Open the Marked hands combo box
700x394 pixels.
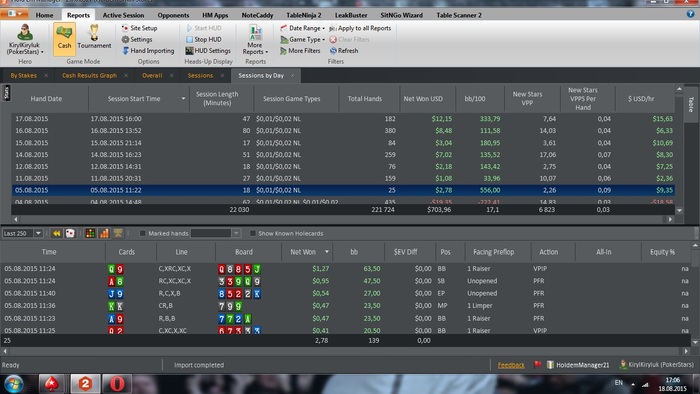216,233
